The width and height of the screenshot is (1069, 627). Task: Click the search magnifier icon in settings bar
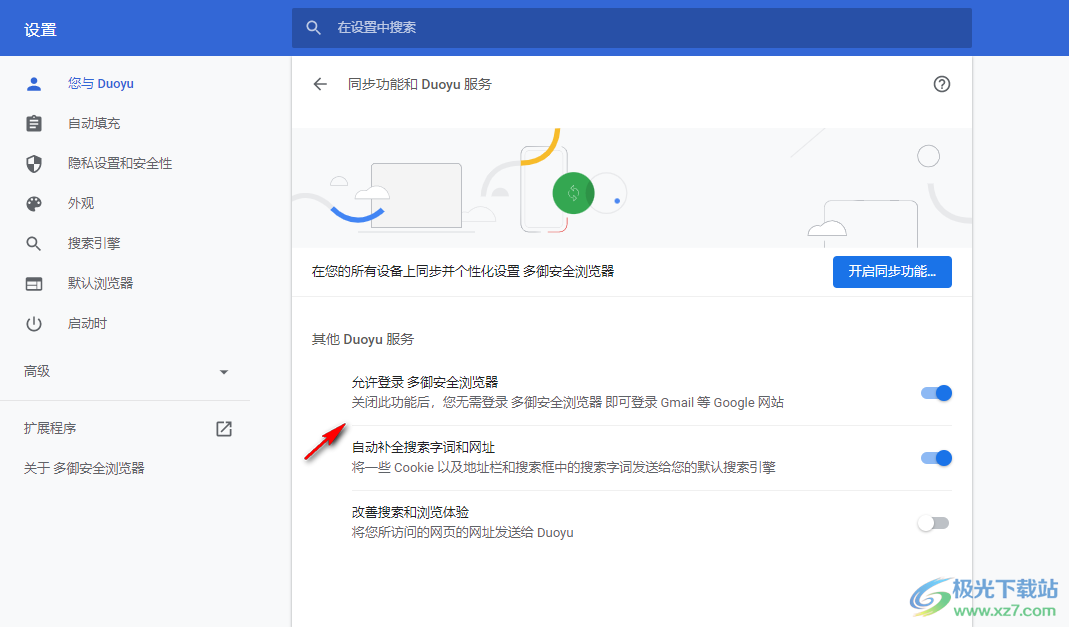click(313, 28)
